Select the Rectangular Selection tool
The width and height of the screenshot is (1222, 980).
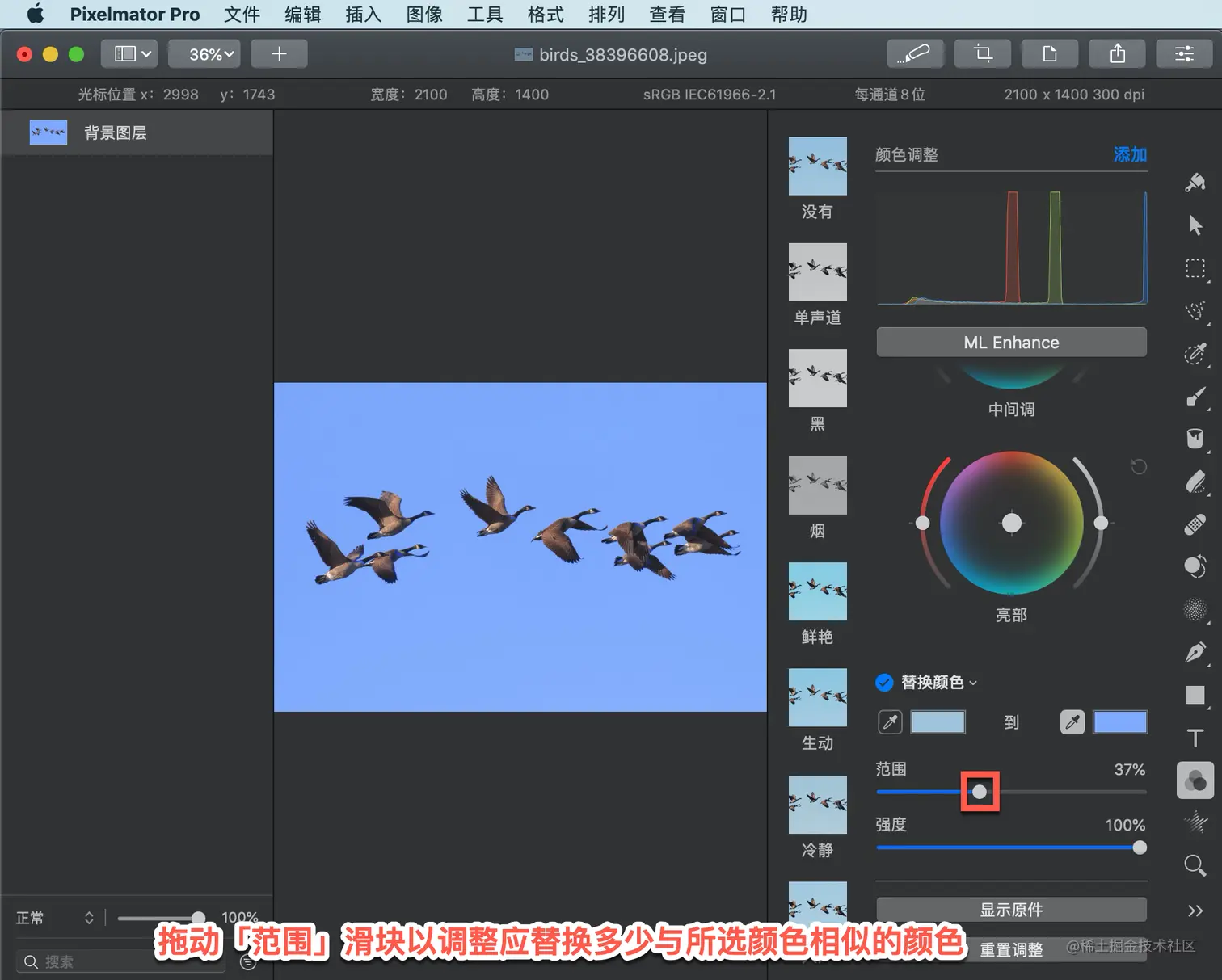[x=1195, y=268]
